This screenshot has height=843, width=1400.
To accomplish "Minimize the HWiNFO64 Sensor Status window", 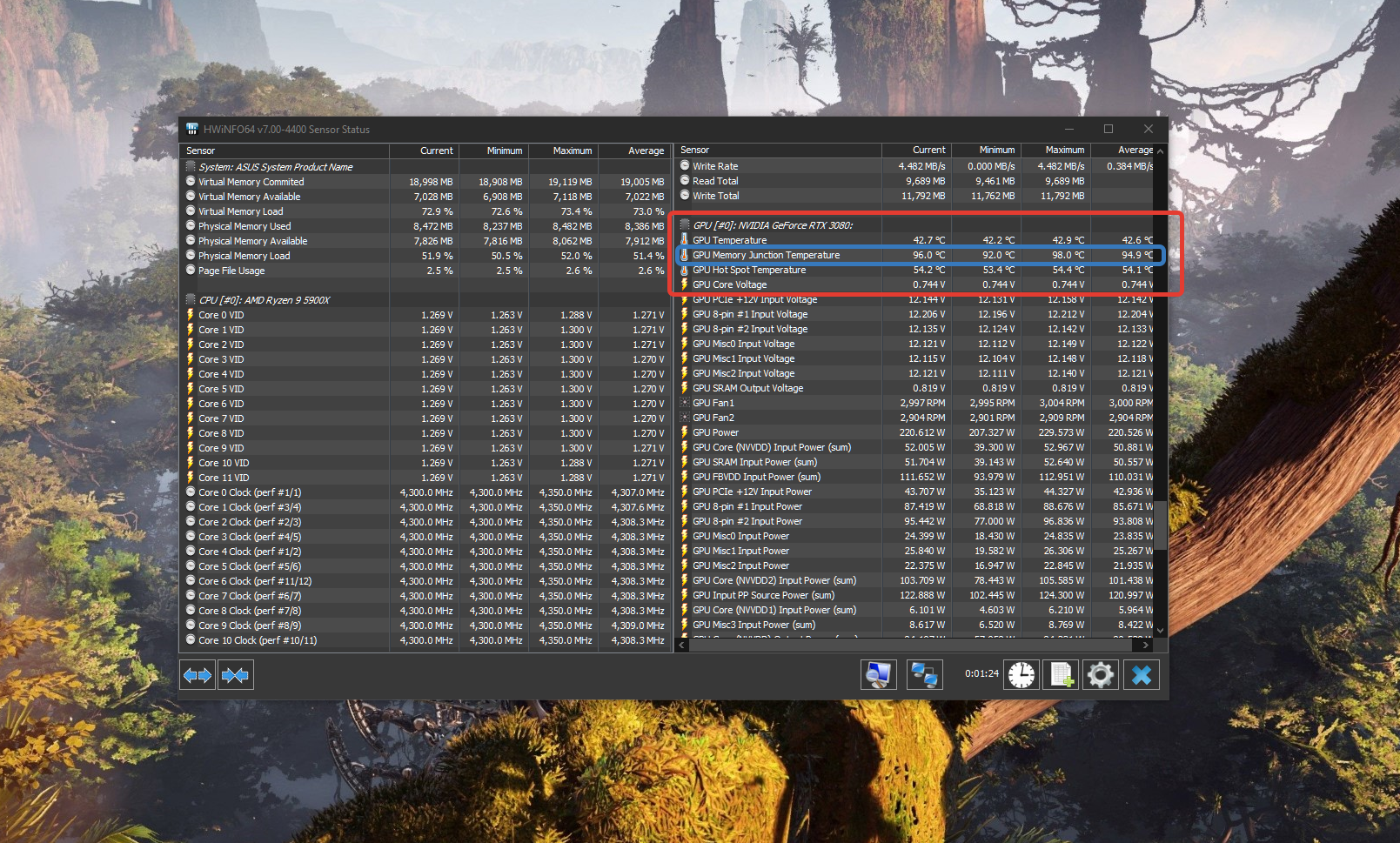I will [x=1069, y=129].
